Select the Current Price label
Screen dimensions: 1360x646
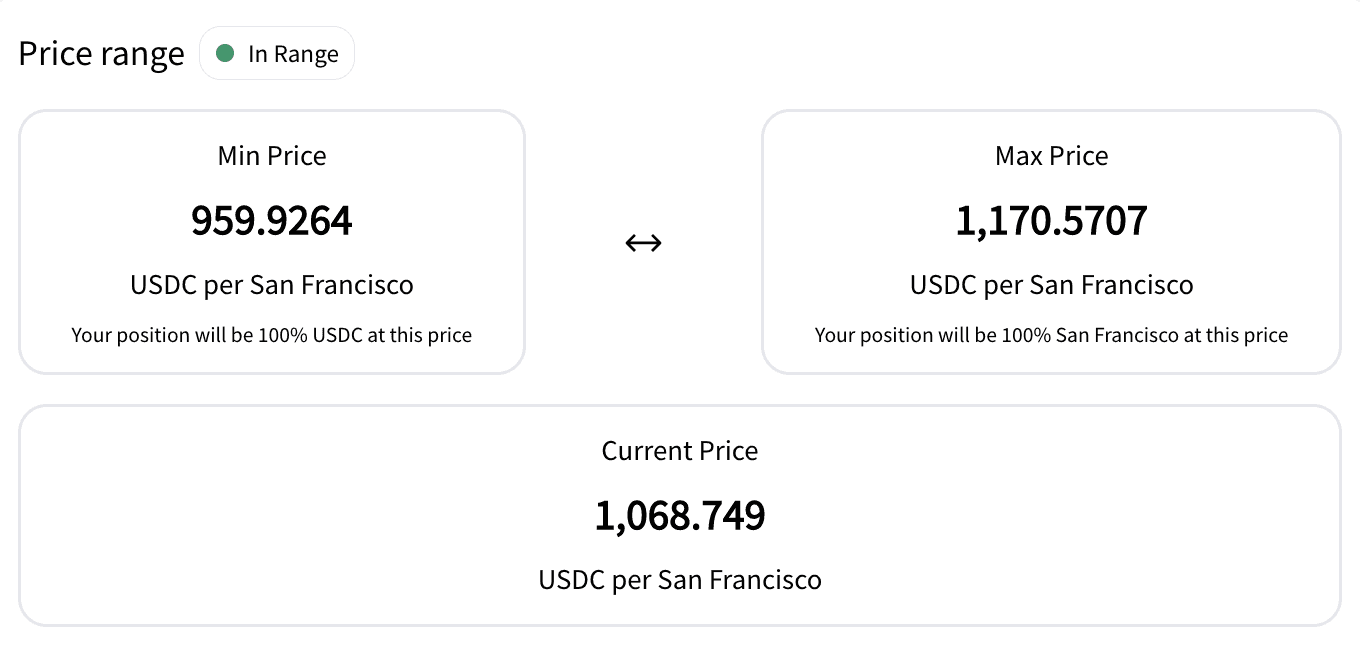point(680,451)
